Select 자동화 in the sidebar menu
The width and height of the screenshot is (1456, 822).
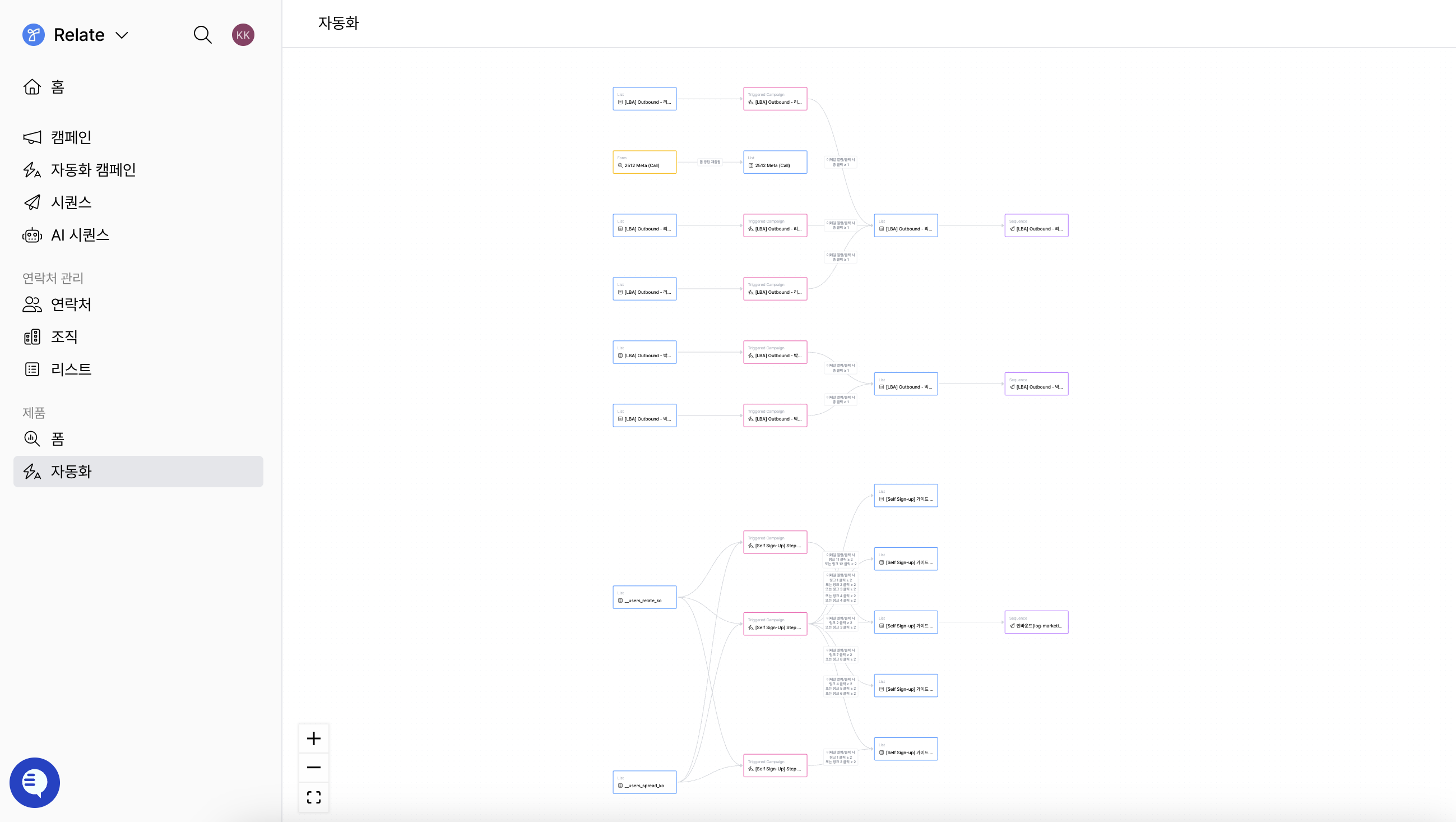click(x=71, y=472)
